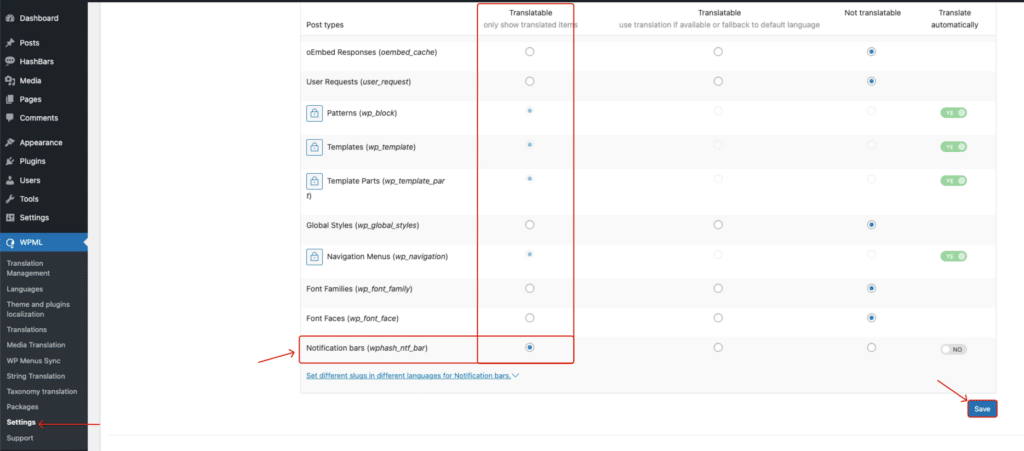The width and height of the screenshot is (1024, 451).
Task: Toggle automatic translation for Templates
Action: (953, 147)
